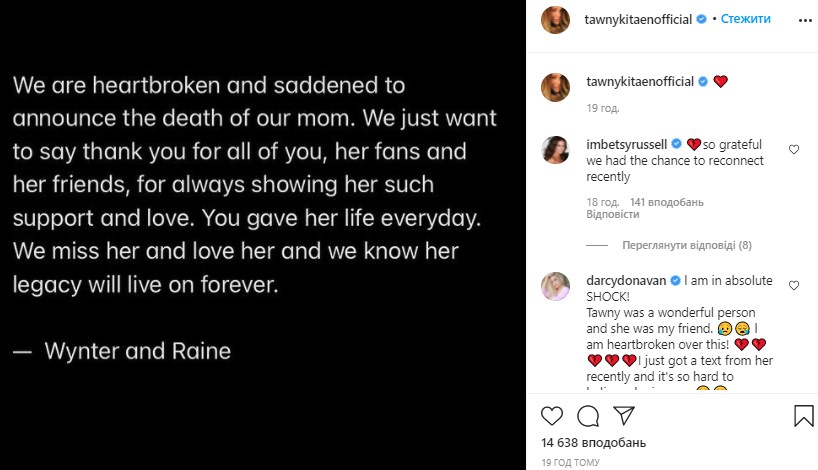Click the tawnykitaenofficial username in the header
The image size is (818, 470).
(x=639, y=19)
